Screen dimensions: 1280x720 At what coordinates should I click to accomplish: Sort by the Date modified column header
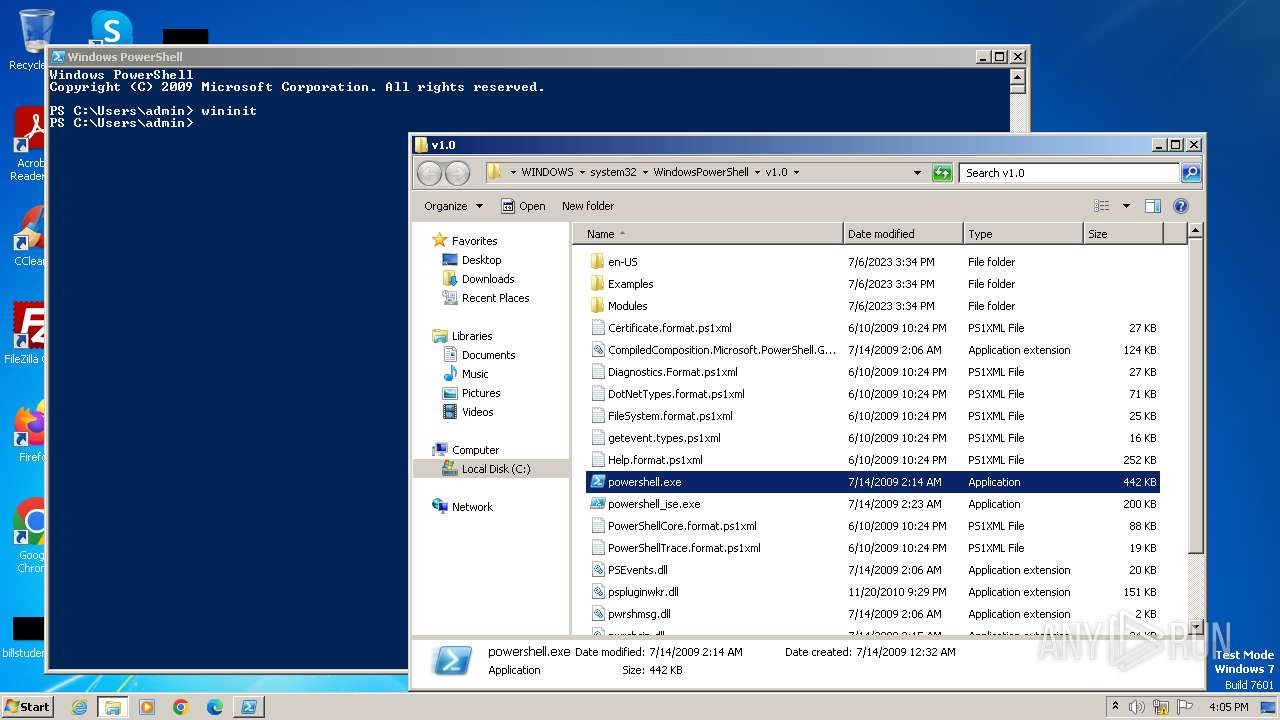click(x=903, y=234)
